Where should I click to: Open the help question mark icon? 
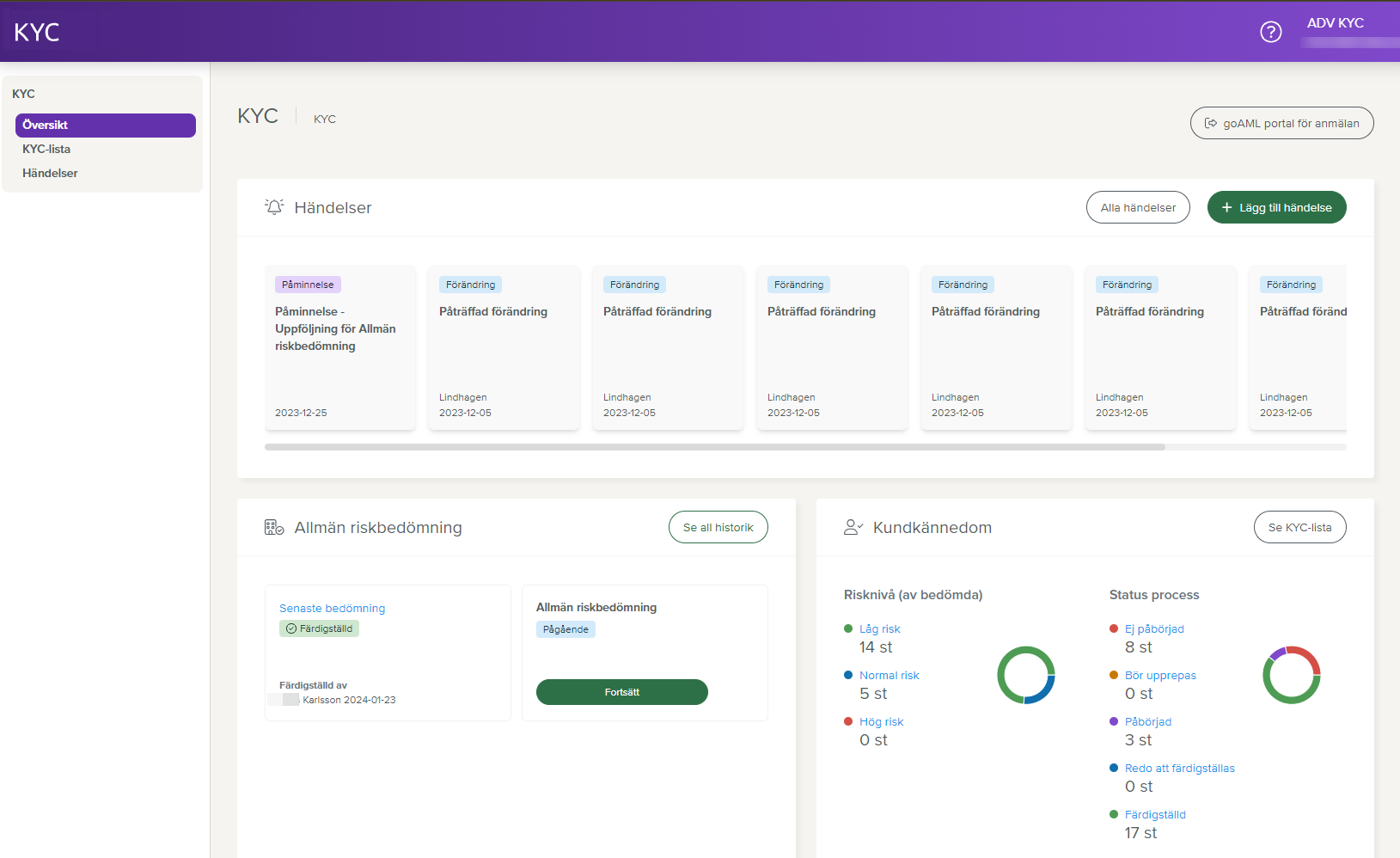pos(1270,32)
